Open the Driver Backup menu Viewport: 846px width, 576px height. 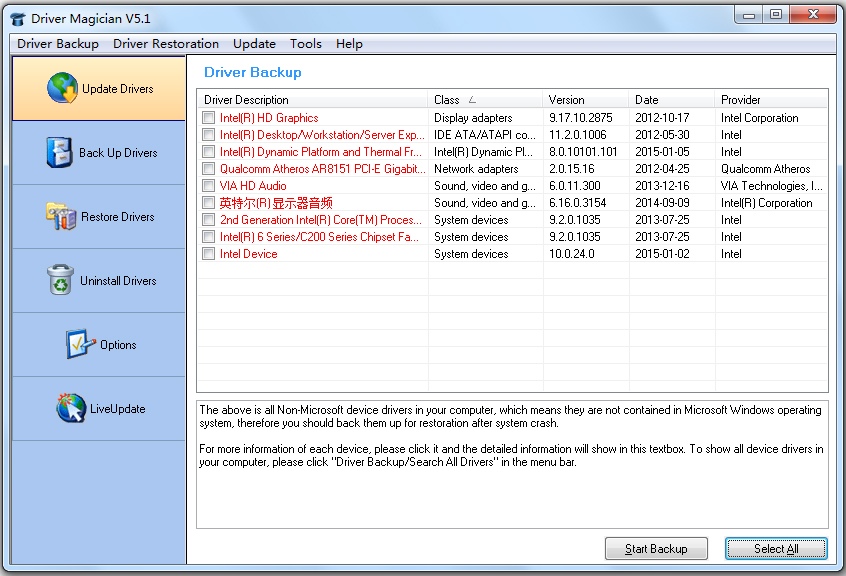pyautogui.click(x=58, y=44)
